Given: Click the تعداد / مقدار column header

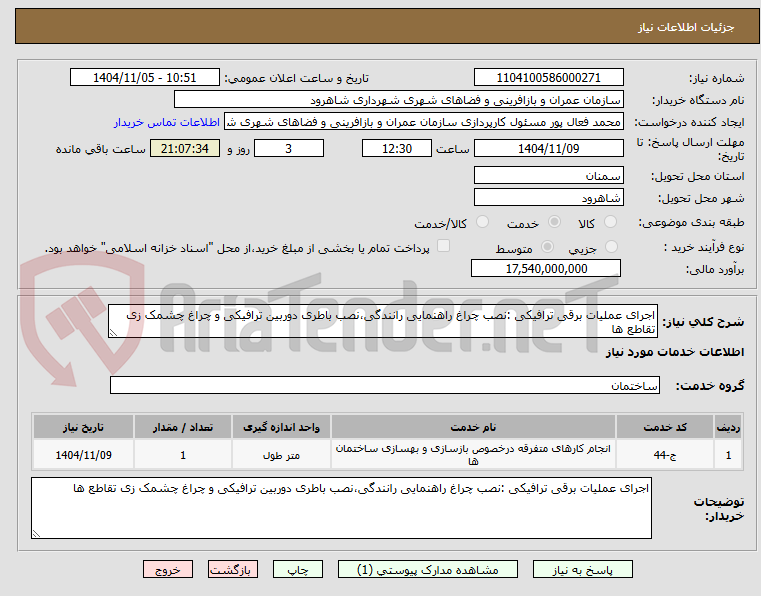Looking at the screenshot, I should [x=183, y=427].
